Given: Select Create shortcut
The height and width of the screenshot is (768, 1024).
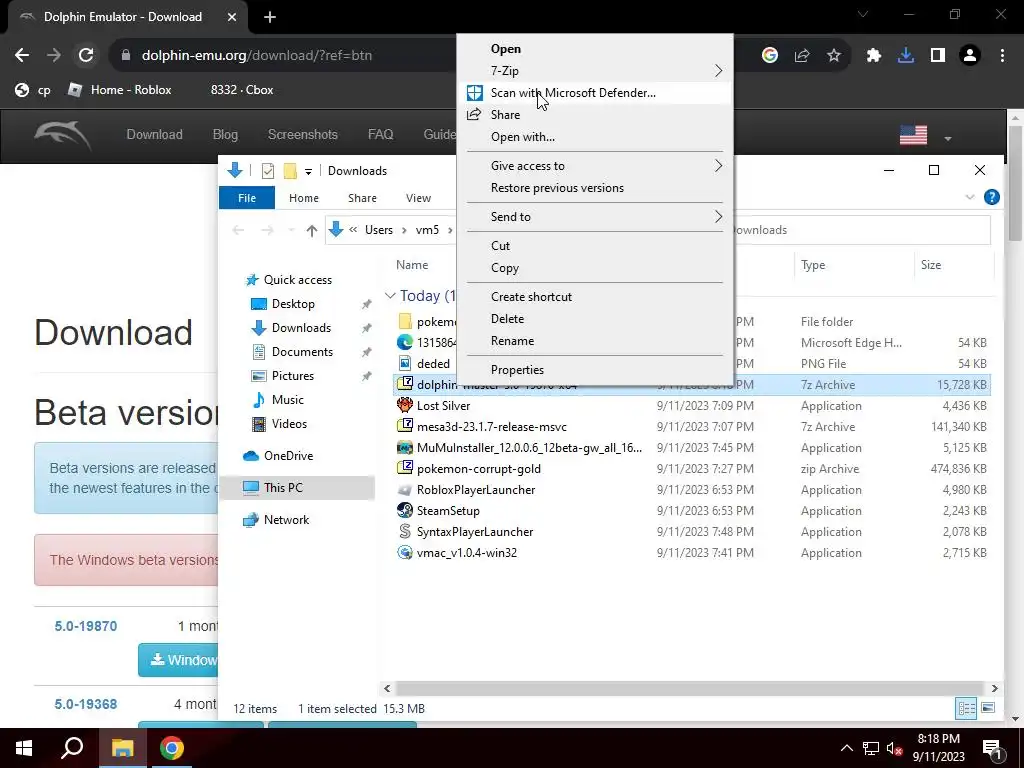Looking at the screenshot, I should (x=595, y=296).
